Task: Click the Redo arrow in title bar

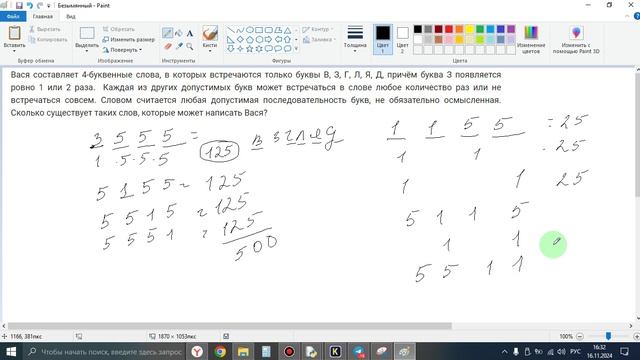Action: (x=40, y=5)
